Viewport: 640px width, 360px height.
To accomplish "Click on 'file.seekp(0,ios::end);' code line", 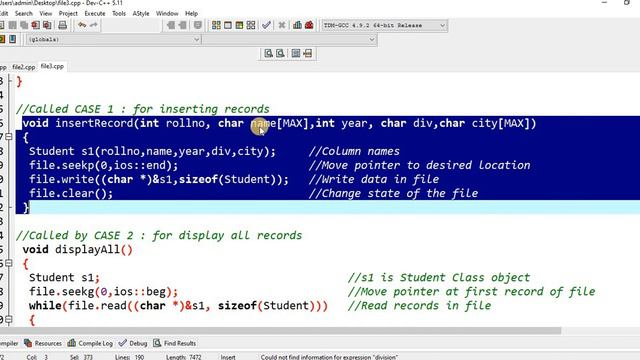I will coord(103,165).
